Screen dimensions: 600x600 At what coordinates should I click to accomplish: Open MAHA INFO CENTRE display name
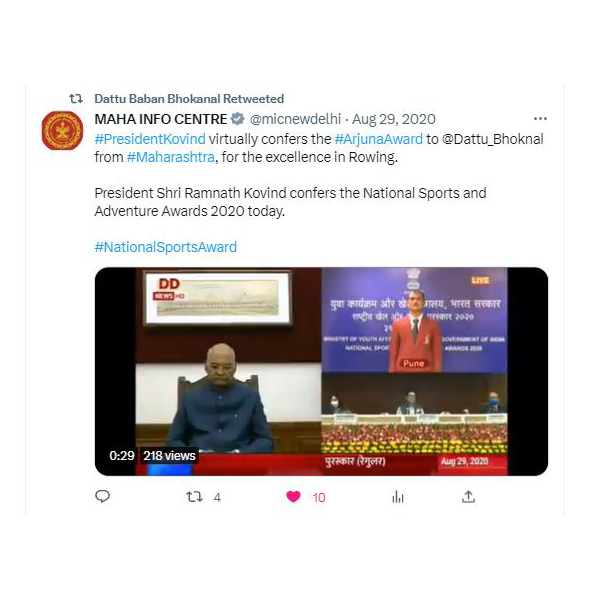point(161,119)
